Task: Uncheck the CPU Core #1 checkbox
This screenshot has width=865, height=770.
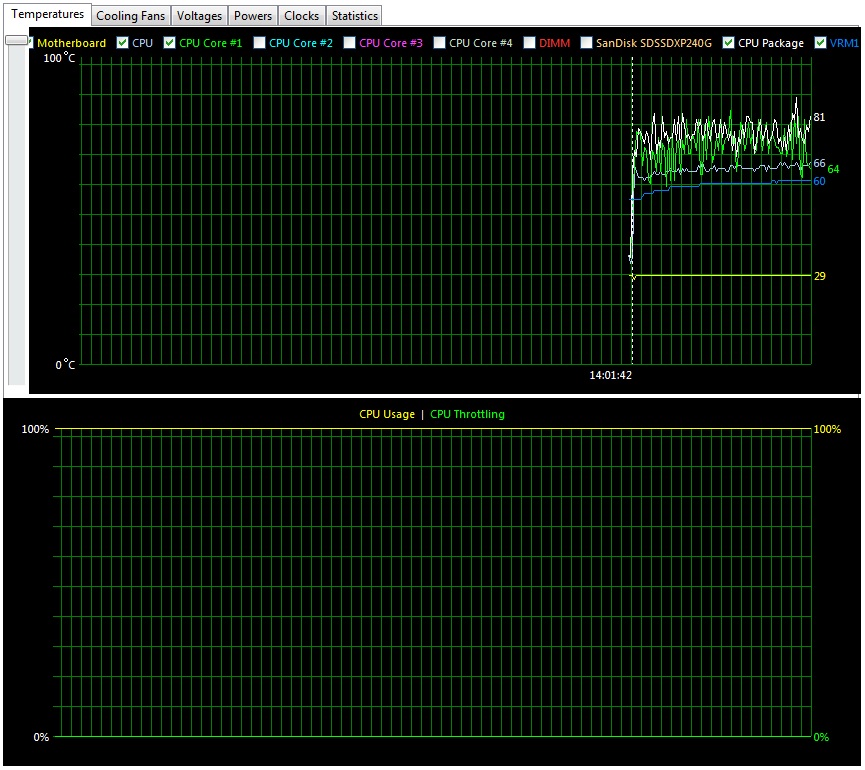Action: [169, 42]
